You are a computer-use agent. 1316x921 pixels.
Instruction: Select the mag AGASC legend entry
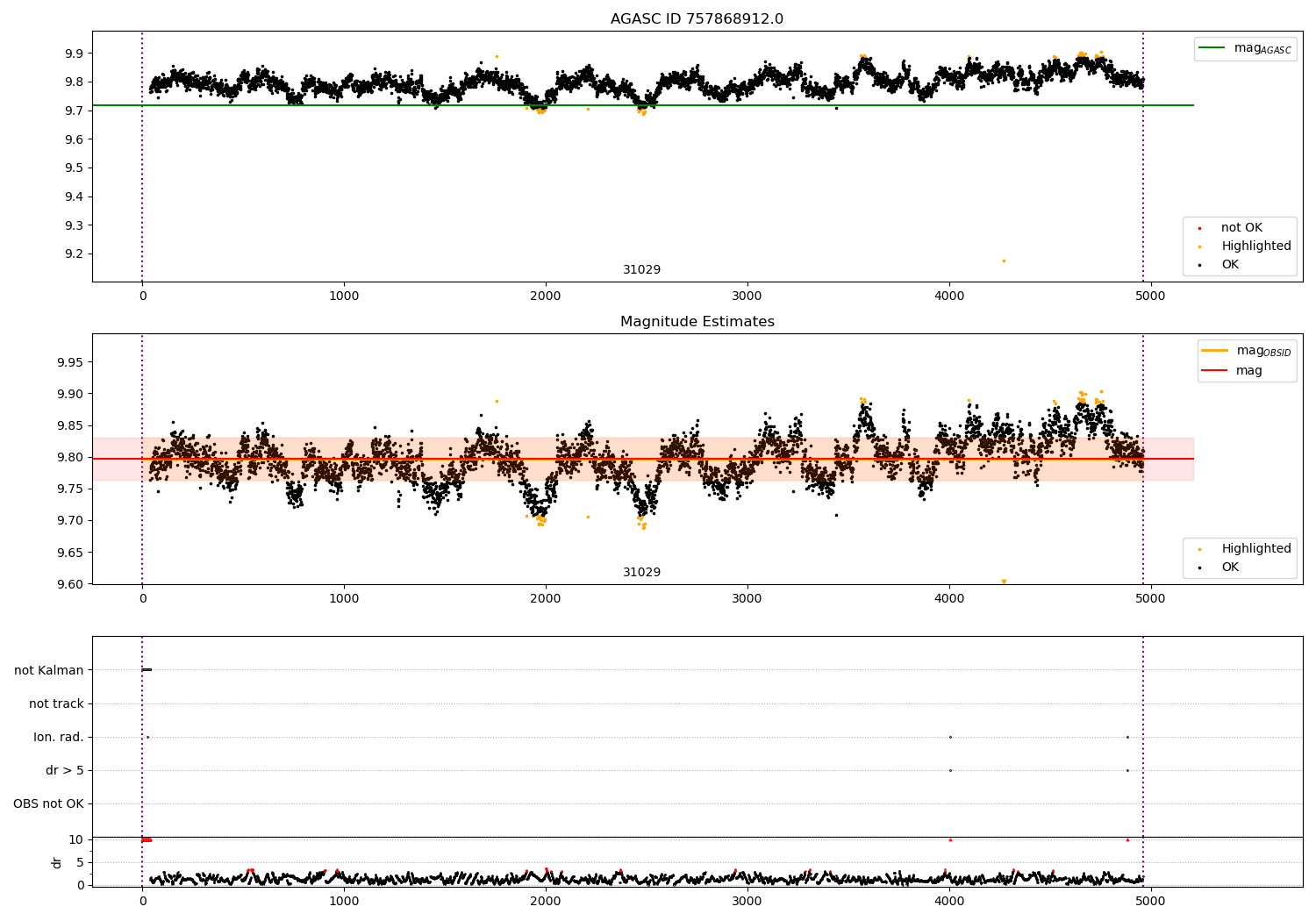tap(1245, 48)
